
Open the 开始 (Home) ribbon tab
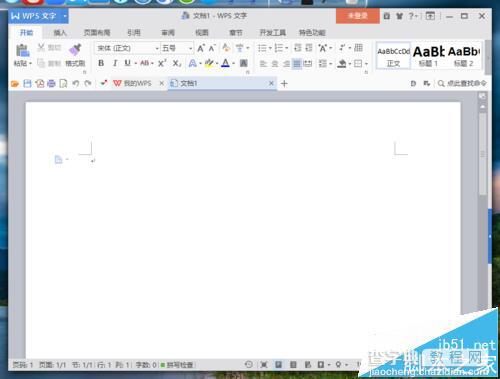coord(27,33)
